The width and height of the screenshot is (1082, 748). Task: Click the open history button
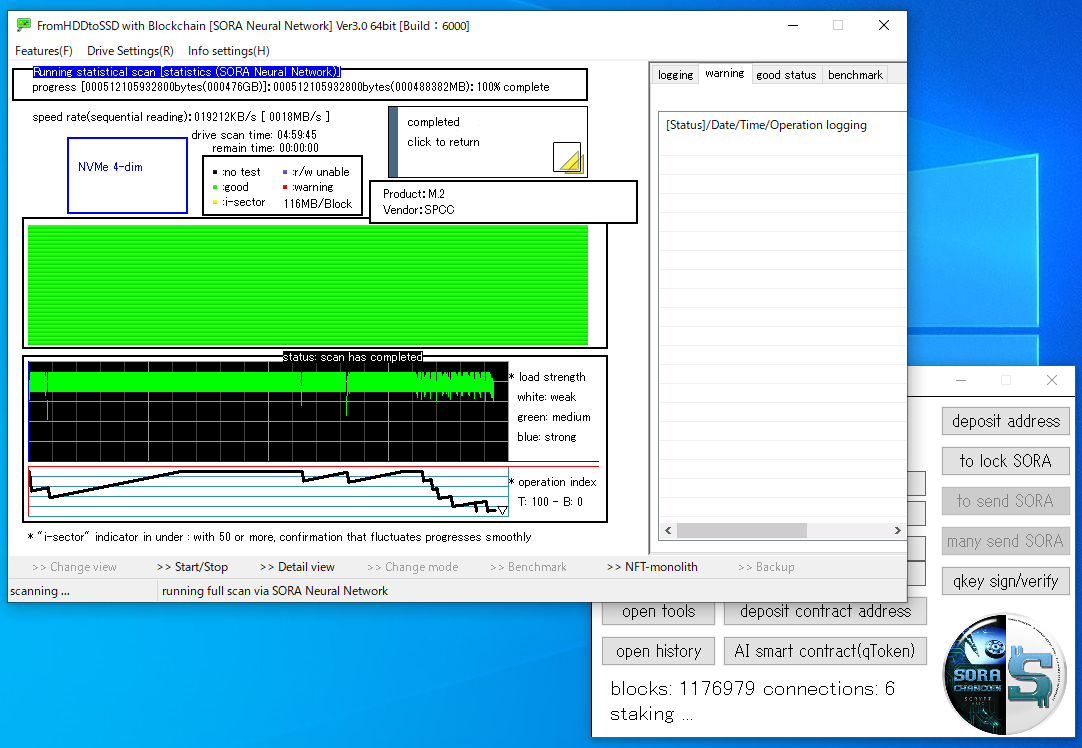(658, 651)
